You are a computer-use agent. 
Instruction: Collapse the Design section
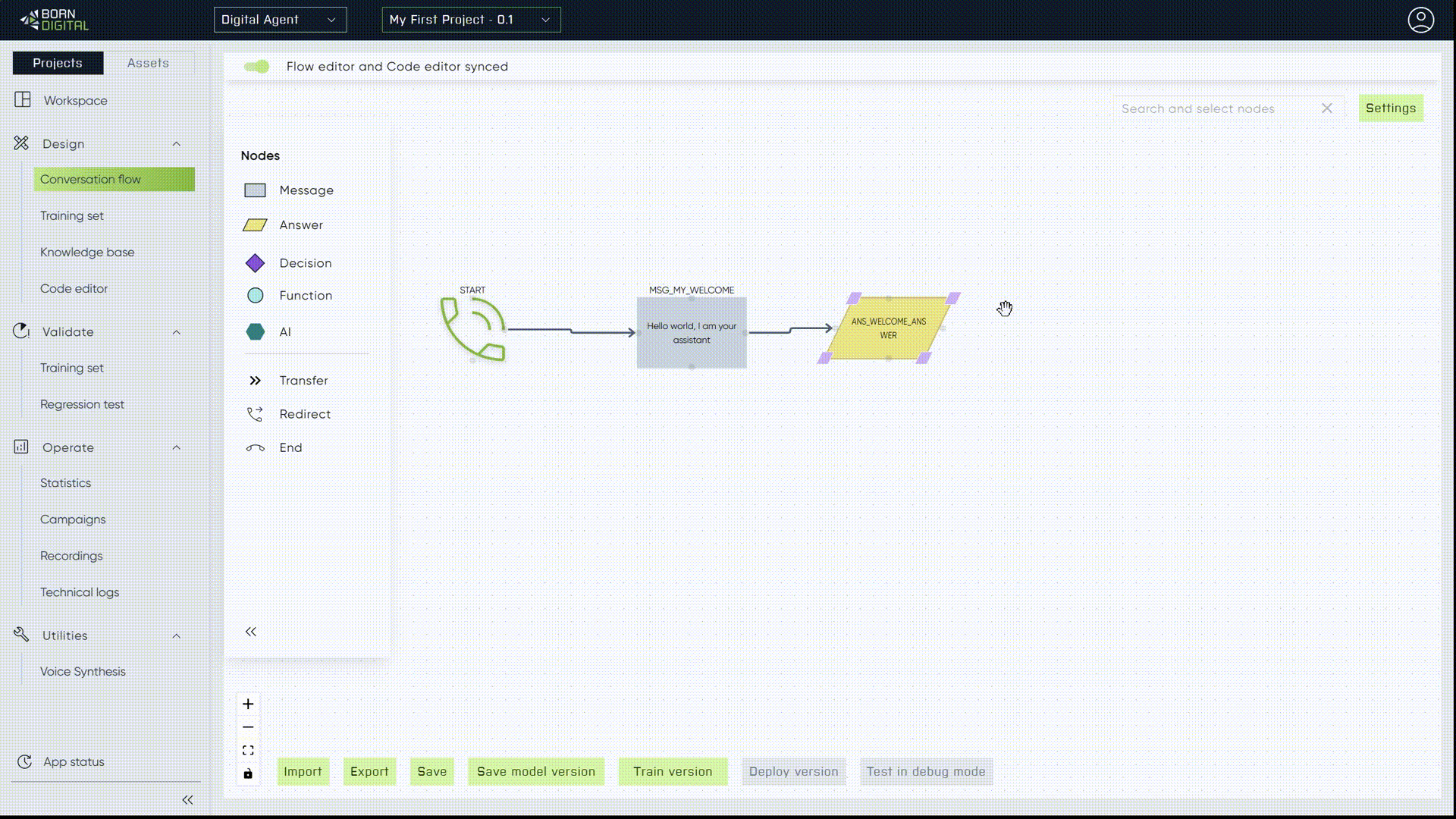[177, 143]
